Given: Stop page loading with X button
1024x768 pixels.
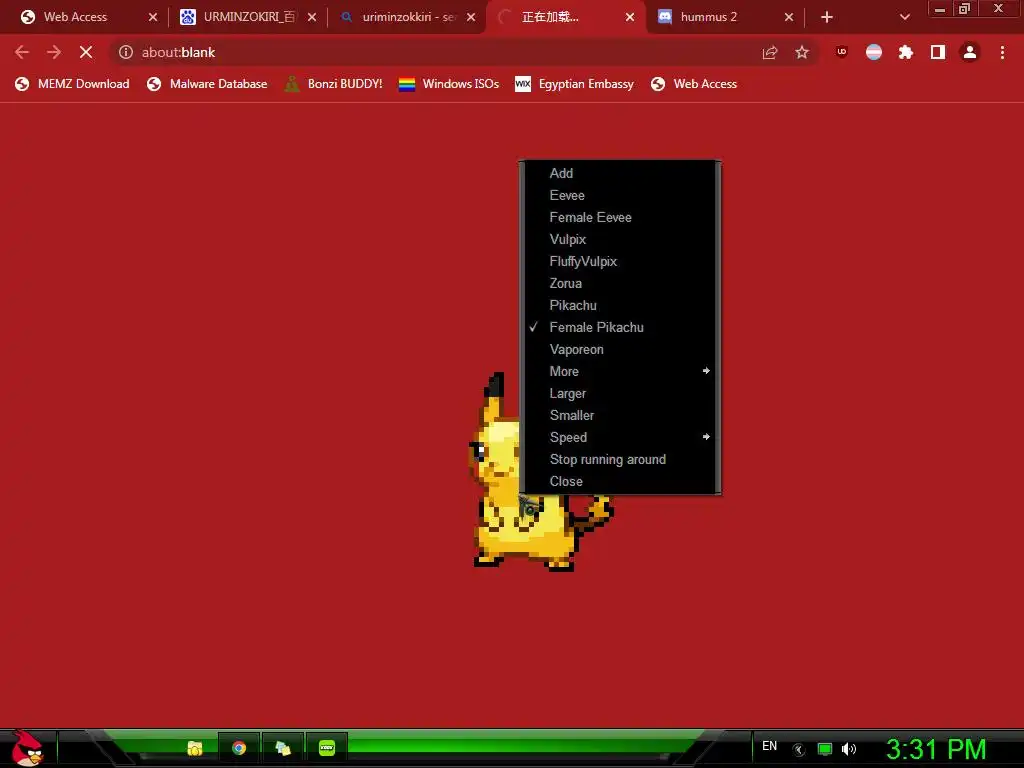Looking at the screenshot, I should (86, 52).
